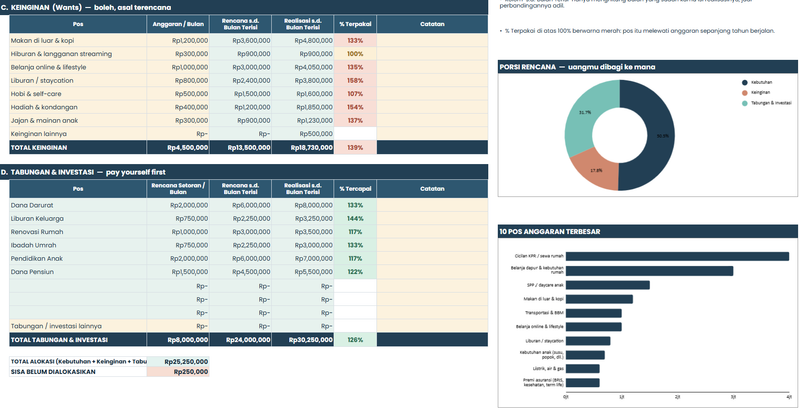Click the teal Tabungan & Investasi legend swatch
This screenshot has height=410, width=800.
click(x=745, y=103)
